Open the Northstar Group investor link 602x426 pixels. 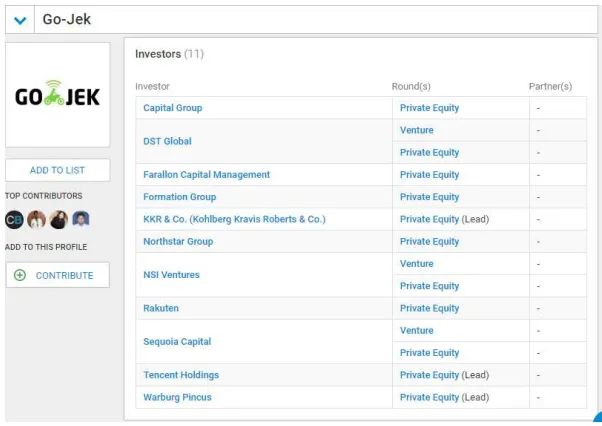178,241
